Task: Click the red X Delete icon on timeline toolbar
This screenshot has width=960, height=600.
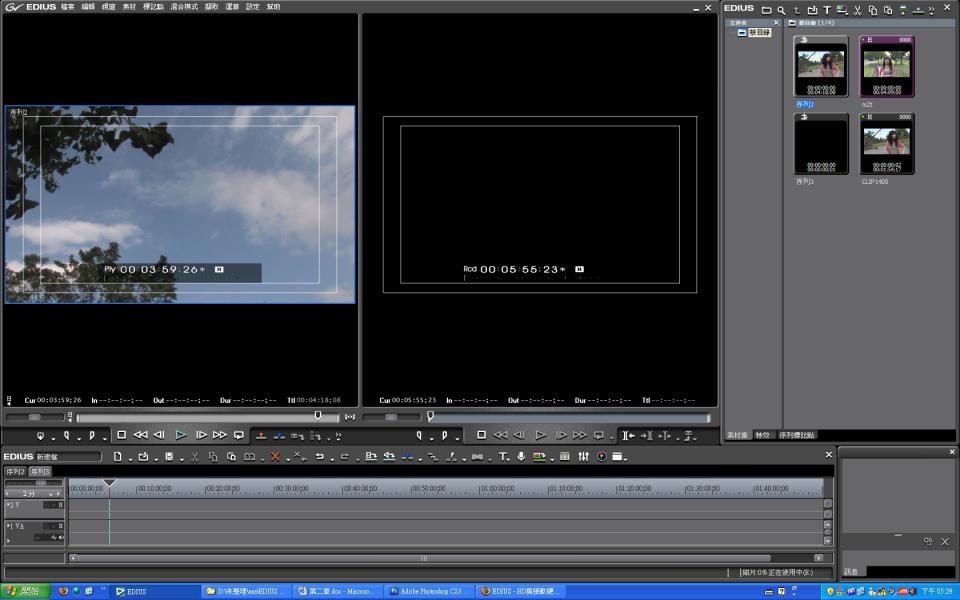Action: coord(275,457)
